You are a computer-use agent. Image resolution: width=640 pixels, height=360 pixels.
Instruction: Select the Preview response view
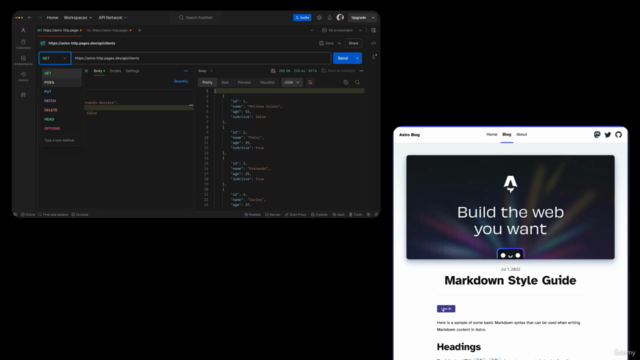point(244,82)
